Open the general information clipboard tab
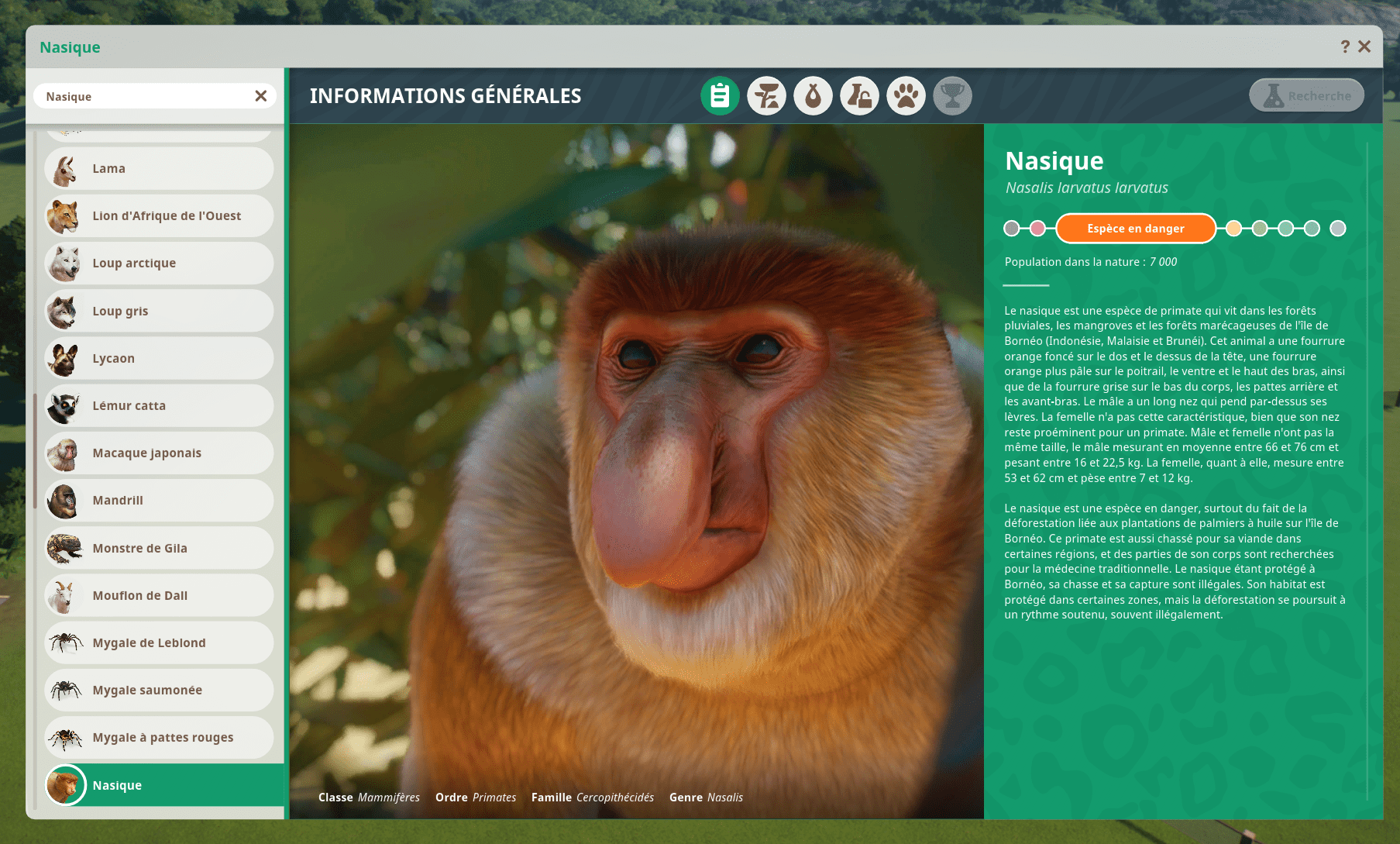The height and width of the screenshot is (844, 1400). pos(720,96)
